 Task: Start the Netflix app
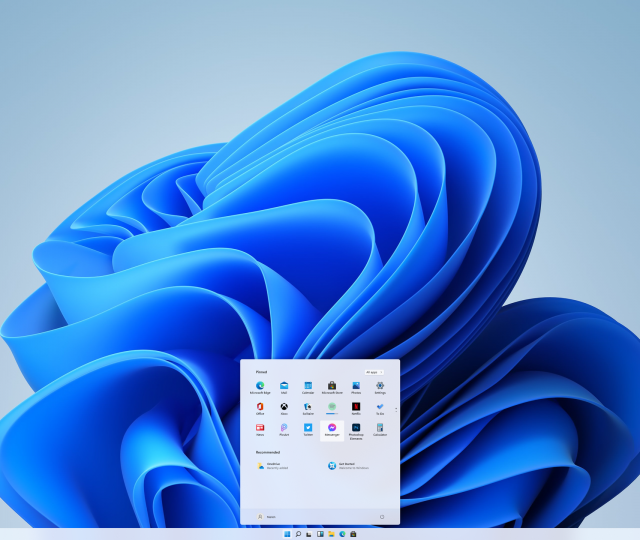tap(356, 407)
